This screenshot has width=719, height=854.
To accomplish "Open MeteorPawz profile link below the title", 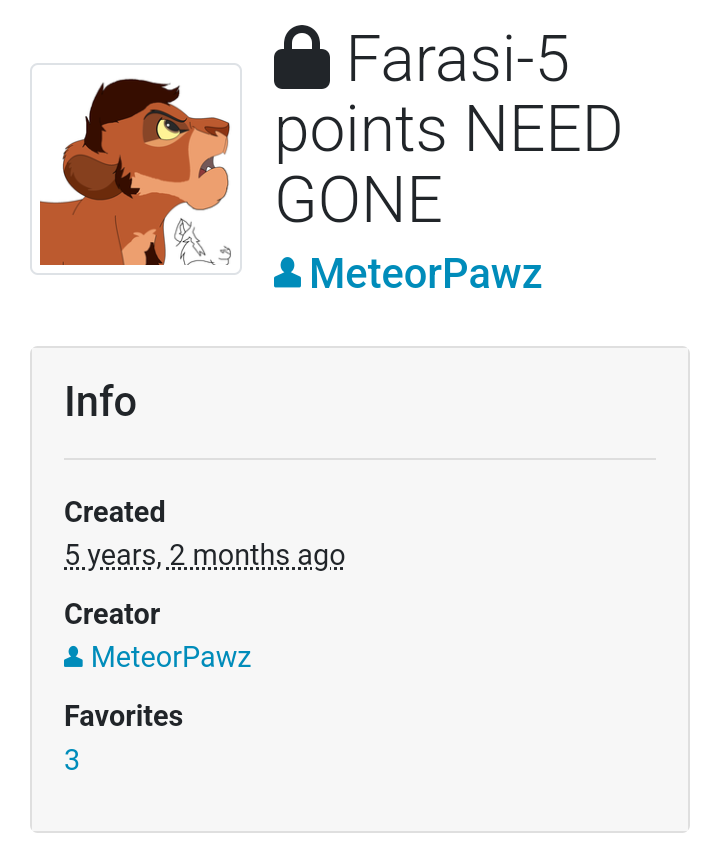I will click(x=425, y=273).
